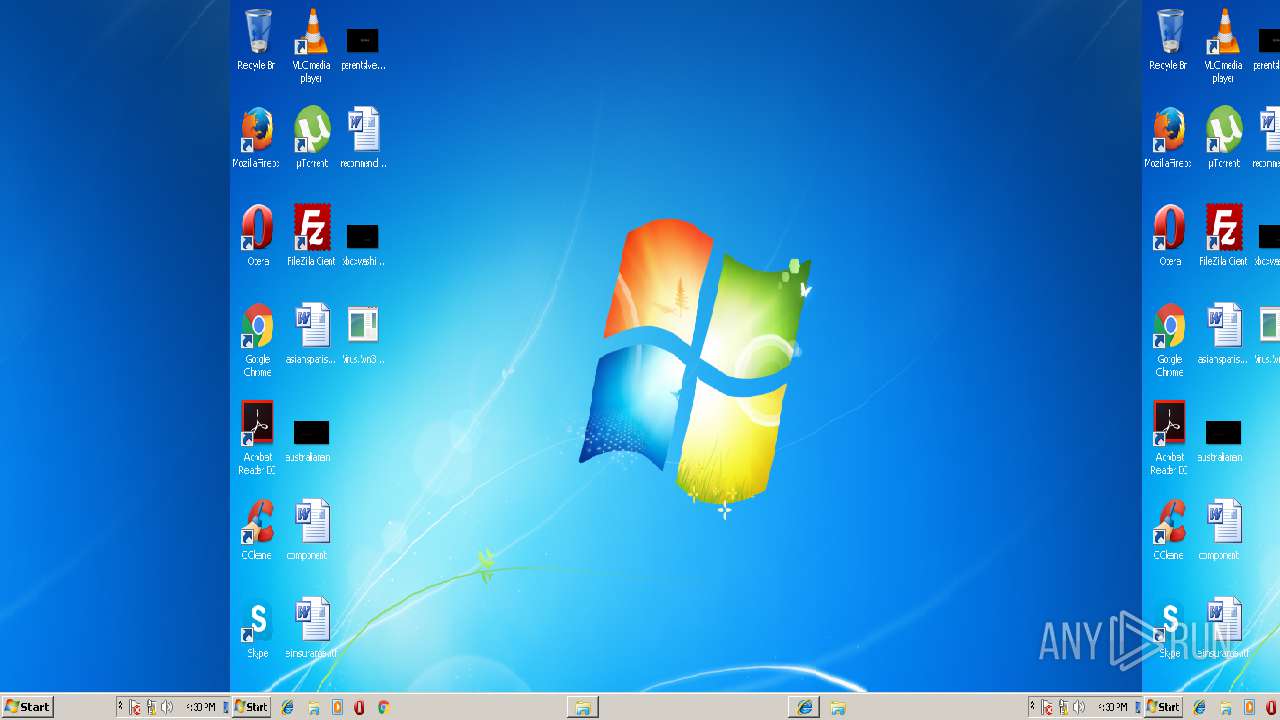Image resolution: width=1280 pixels, height=720 pixels.
Task: Open the wide folder taskbar button
Action: pos(583,707)
